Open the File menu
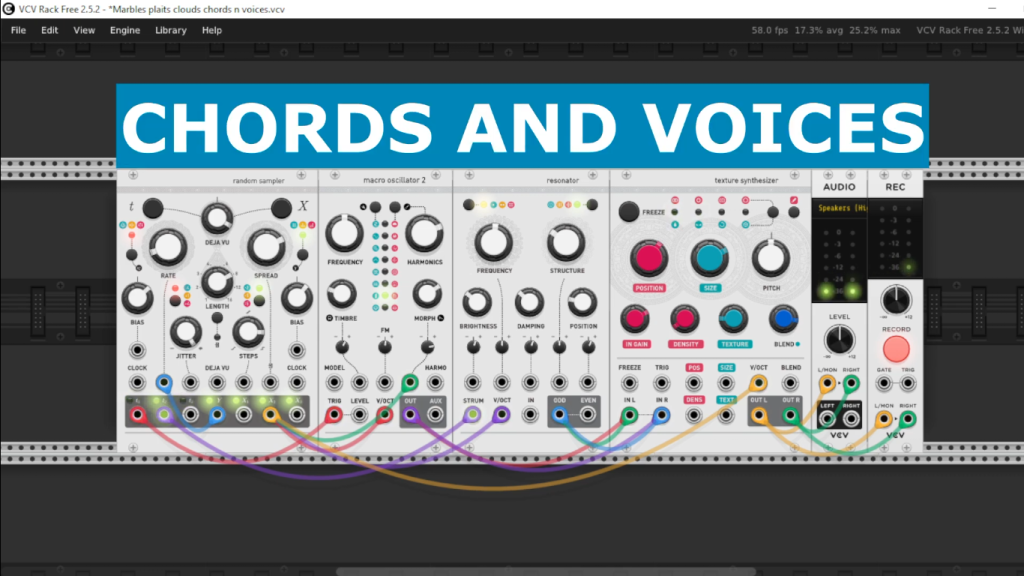Screen dimensions: 1024x576 click(x=18, y=30)
